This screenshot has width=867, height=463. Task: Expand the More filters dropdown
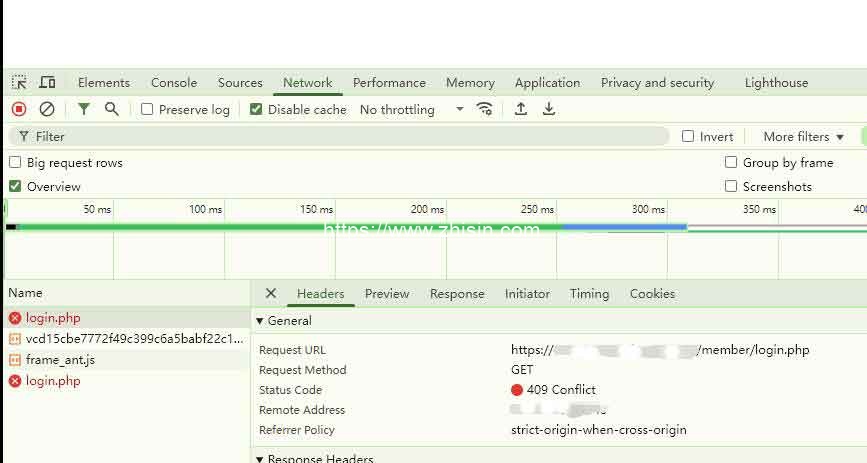point(803,137)
